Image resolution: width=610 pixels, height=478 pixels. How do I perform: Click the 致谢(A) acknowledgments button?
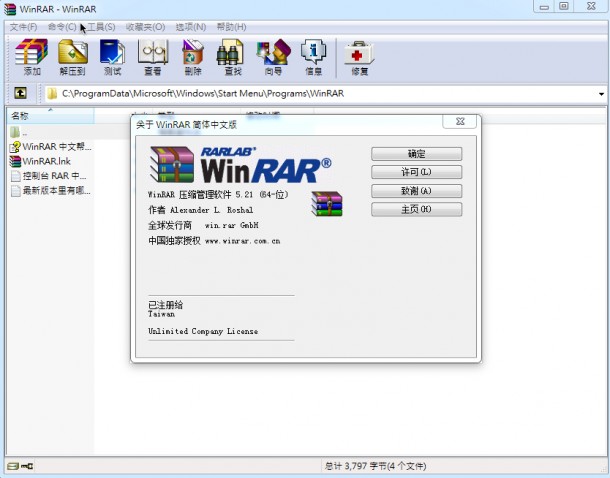pyautogui.click(x=417, y=191)
